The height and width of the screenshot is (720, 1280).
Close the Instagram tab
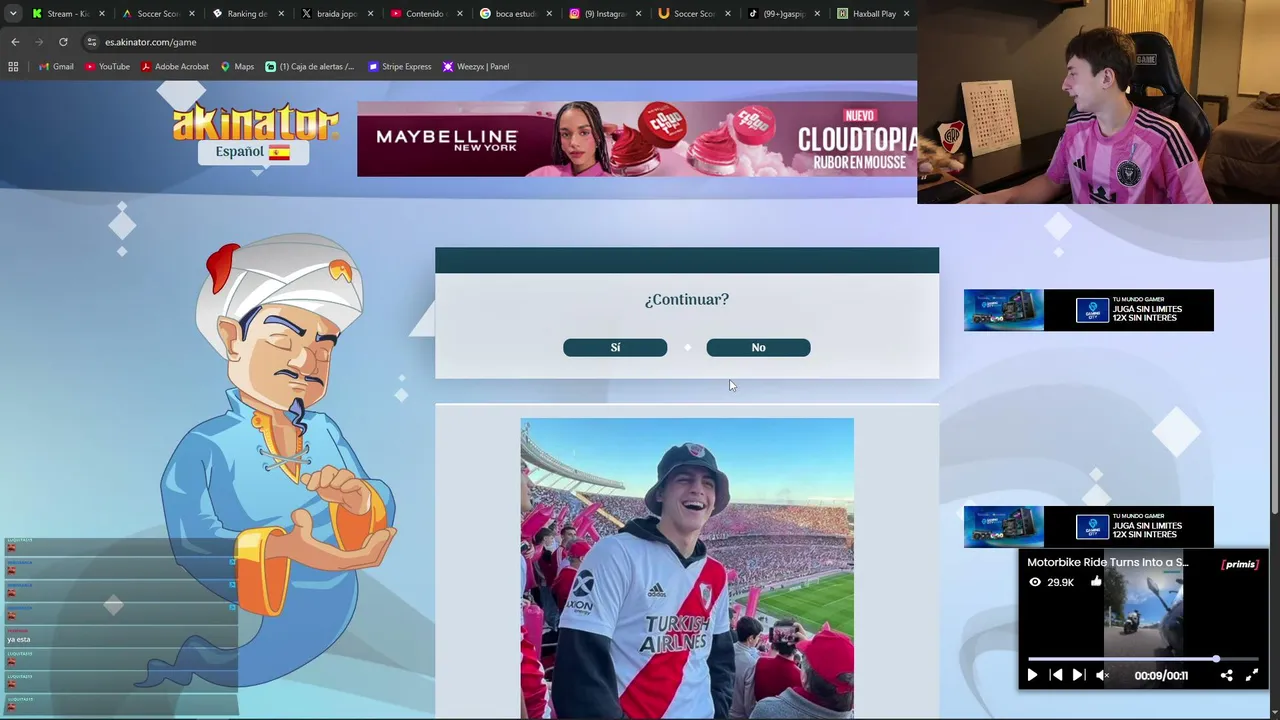pyautogui.click(x=638, y=14)
